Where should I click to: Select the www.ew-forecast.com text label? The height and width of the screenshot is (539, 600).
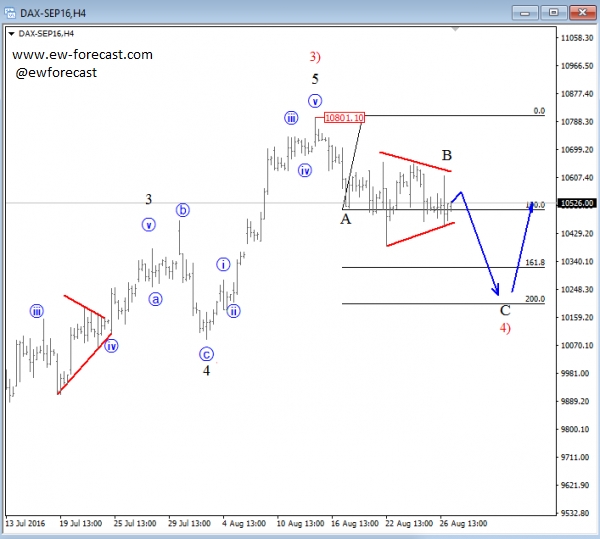click(x=82, y=55)
